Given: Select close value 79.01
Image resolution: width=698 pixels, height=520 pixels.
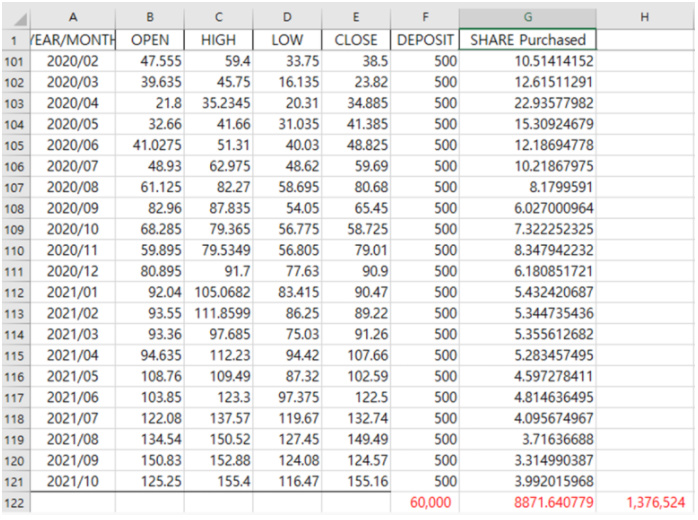Looking at the screenshot, I should 356,250.
